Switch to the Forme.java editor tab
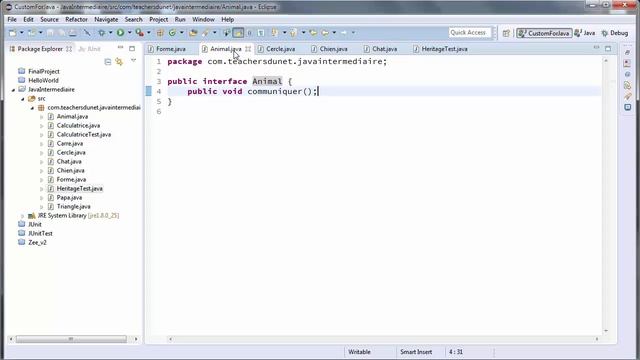 tap(171, 49)
